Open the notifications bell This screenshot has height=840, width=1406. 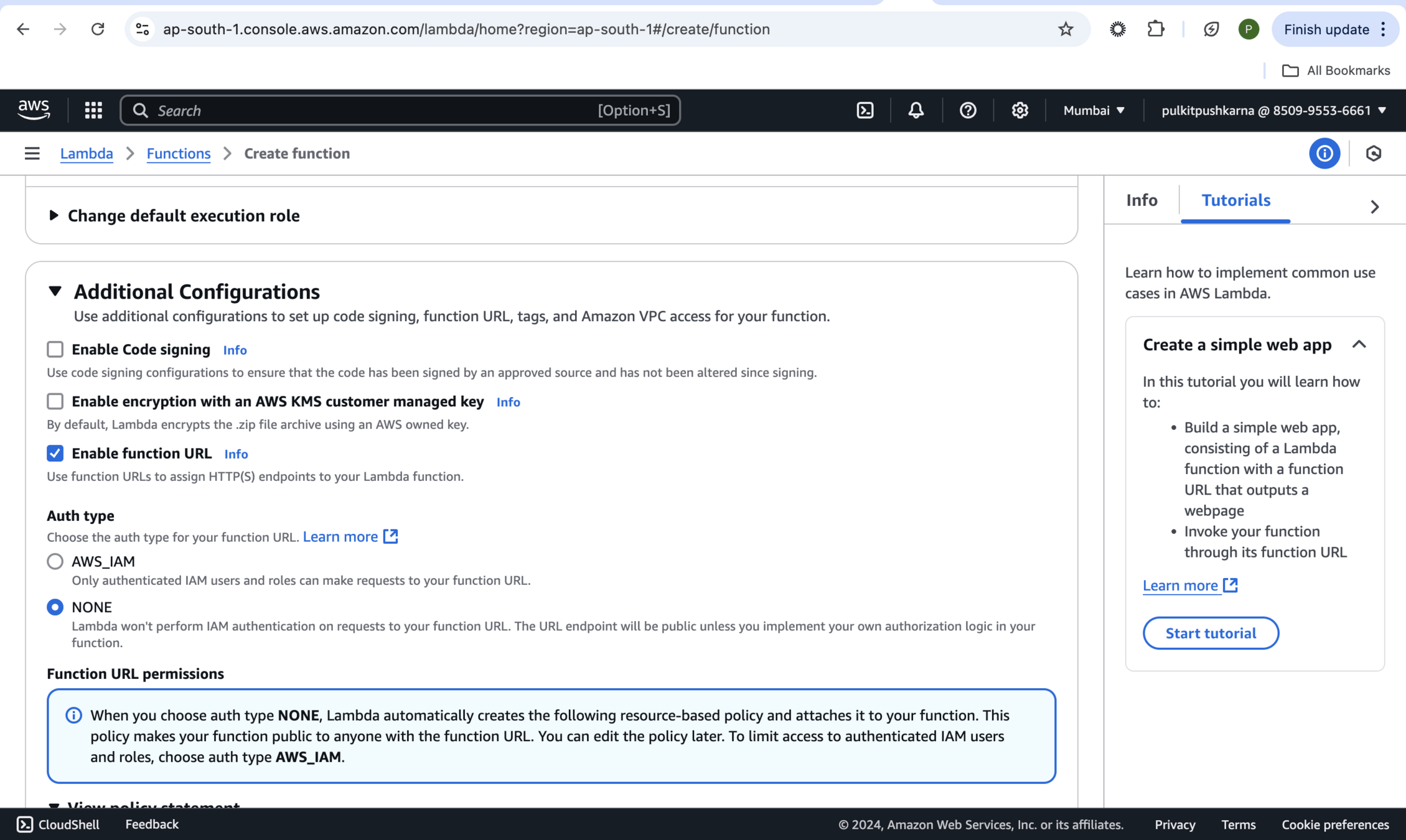point(916,110)
